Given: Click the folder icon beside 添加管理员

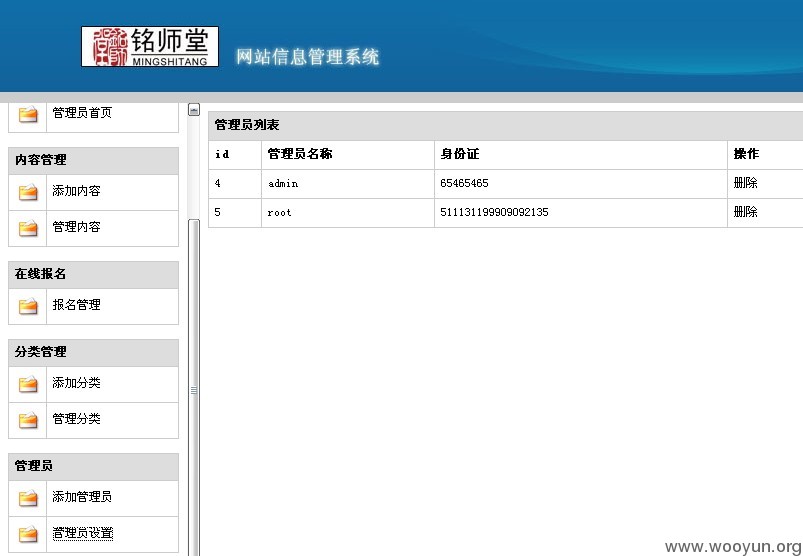Looking at the screenshot, I should pyautogui.click(x=28, y=498).
